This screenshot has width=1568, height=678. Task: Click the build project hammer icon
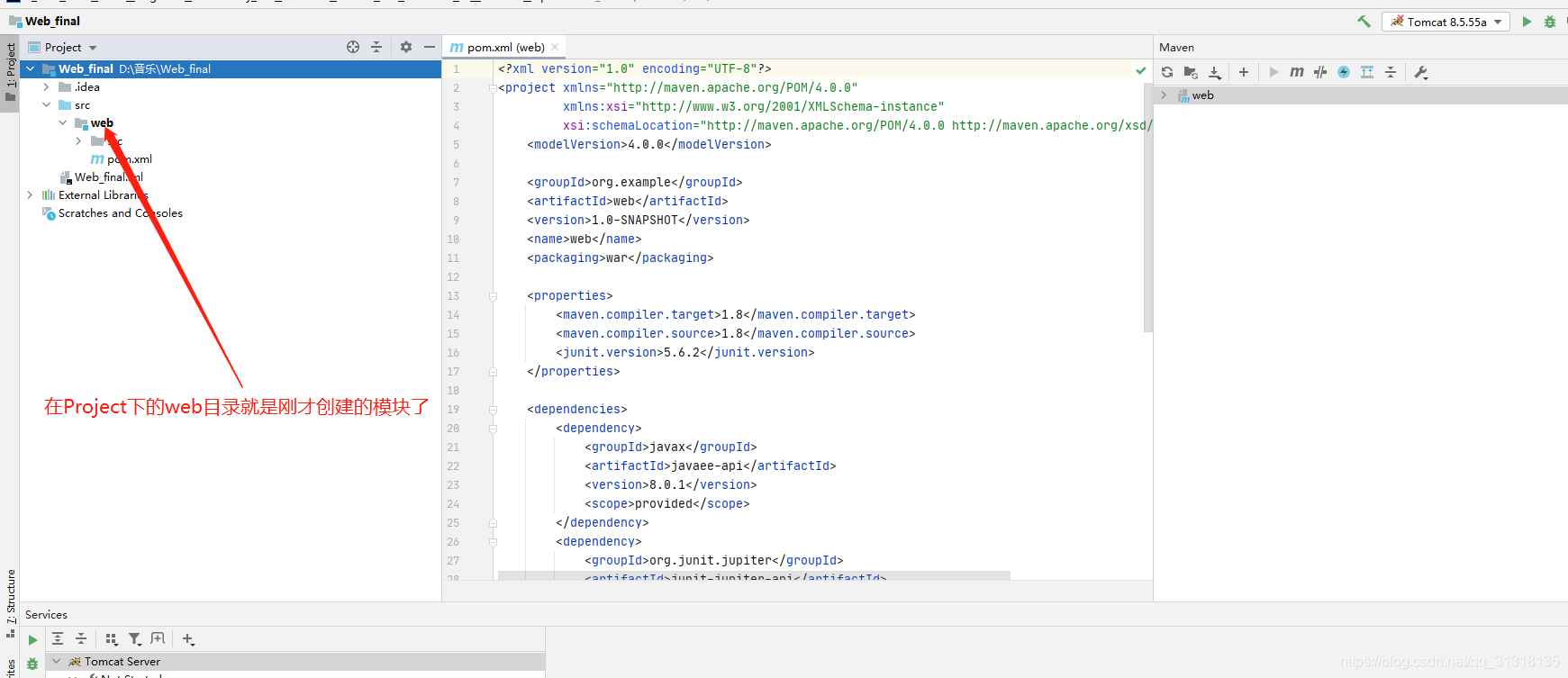click(x=1364, y=22)
